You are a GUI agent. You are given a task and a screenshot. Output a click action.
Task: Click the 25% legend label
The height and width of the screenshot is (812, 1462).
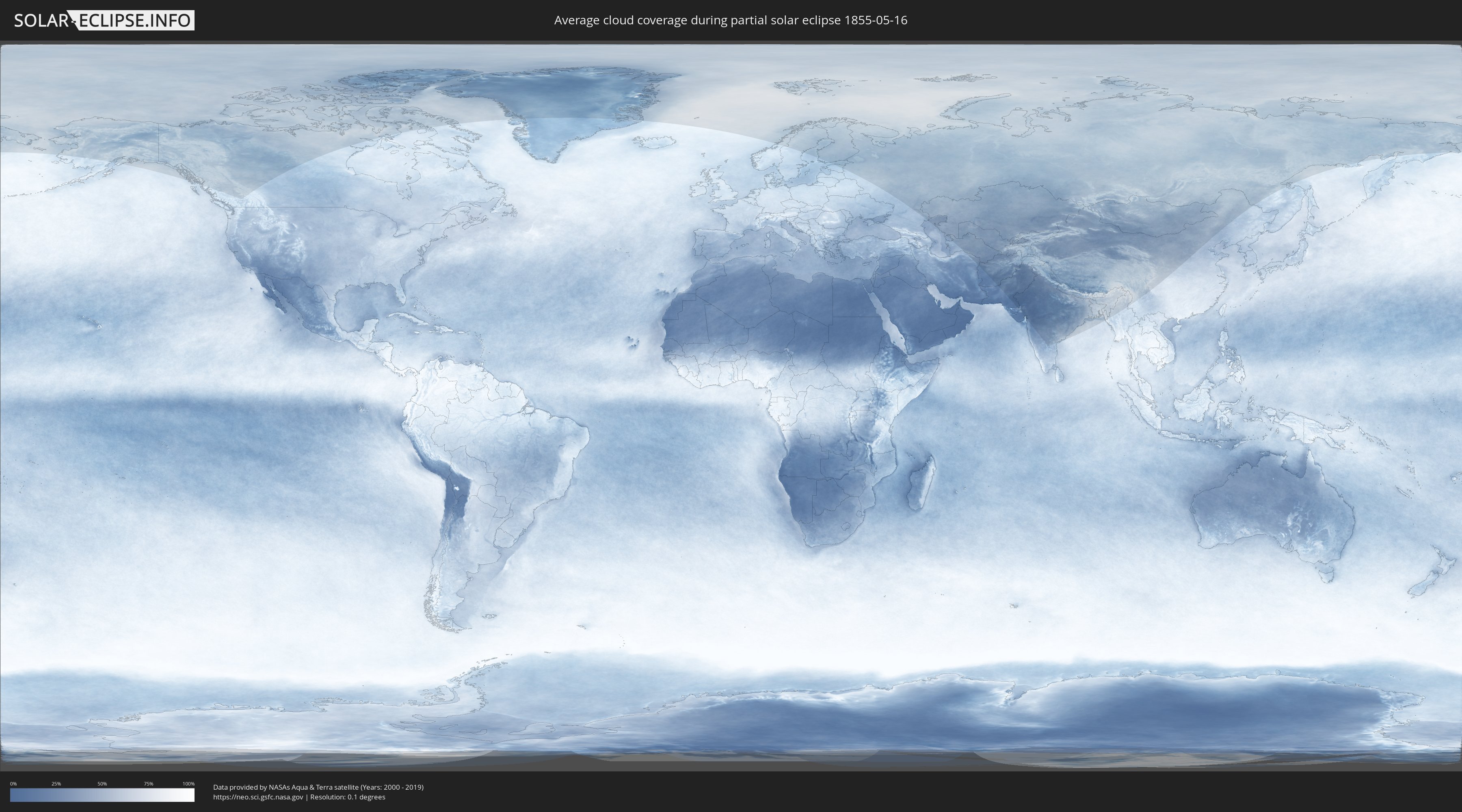point(56,784)
